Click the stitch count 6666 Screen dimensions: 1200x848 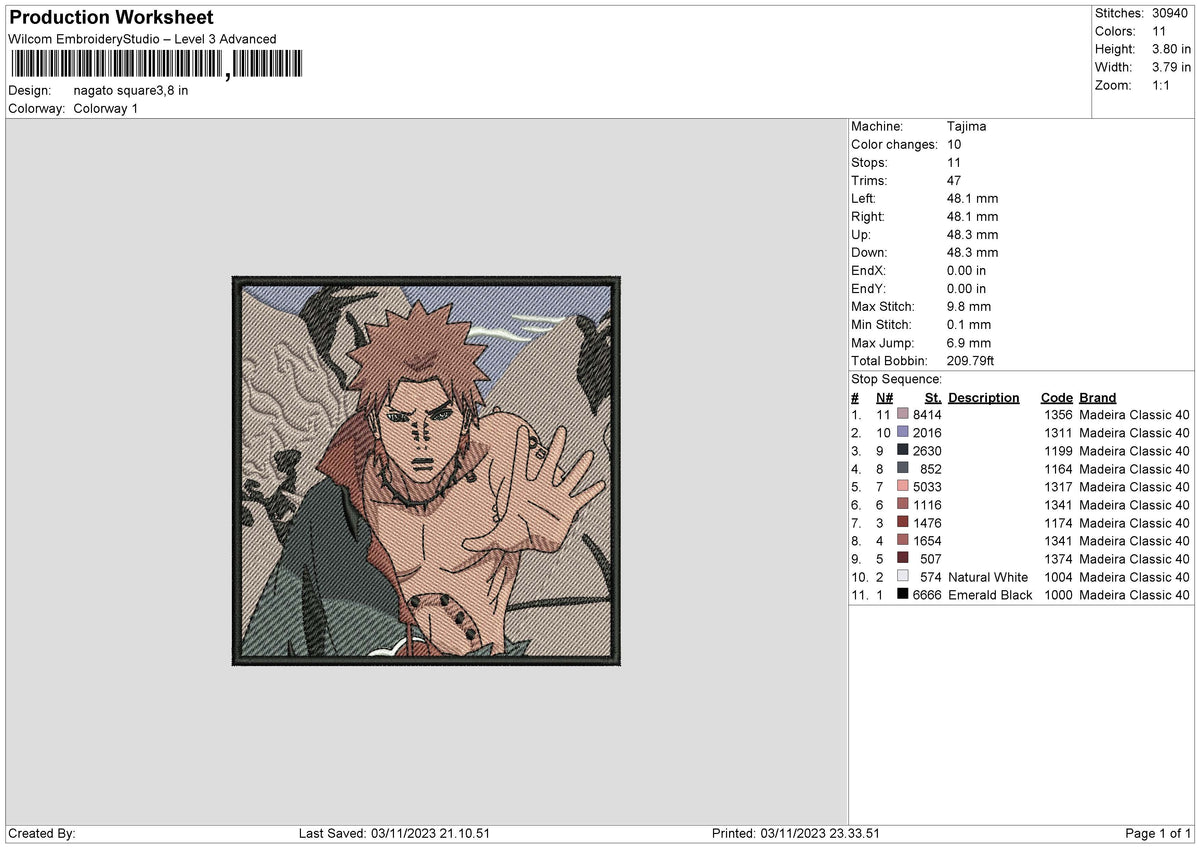pos(927,595)
